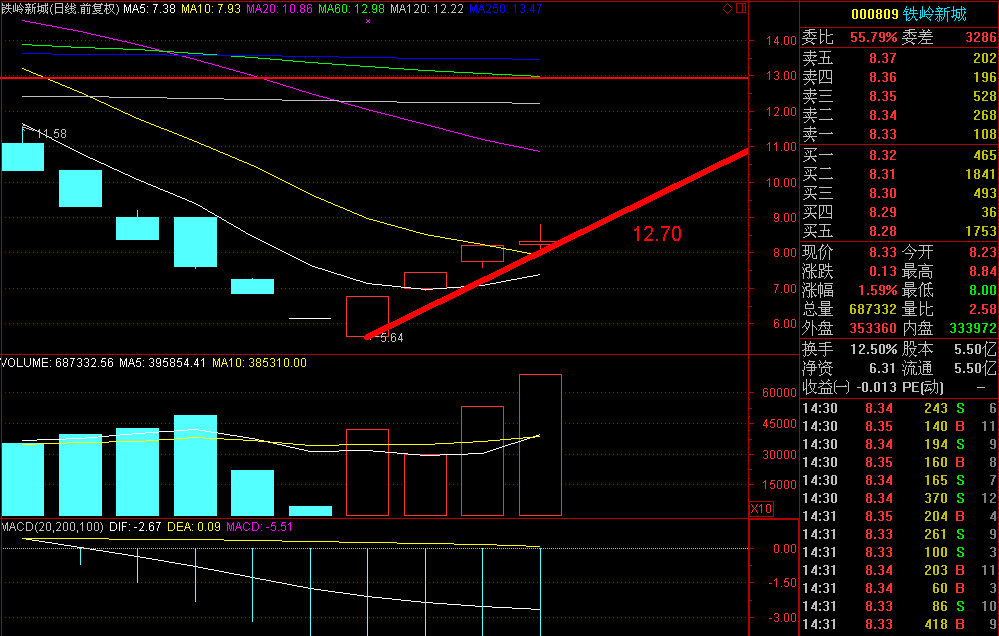This screenshot has width=999, height=636.
Task: Select the 卖五 8.37 order row
Action: (899, 58)
